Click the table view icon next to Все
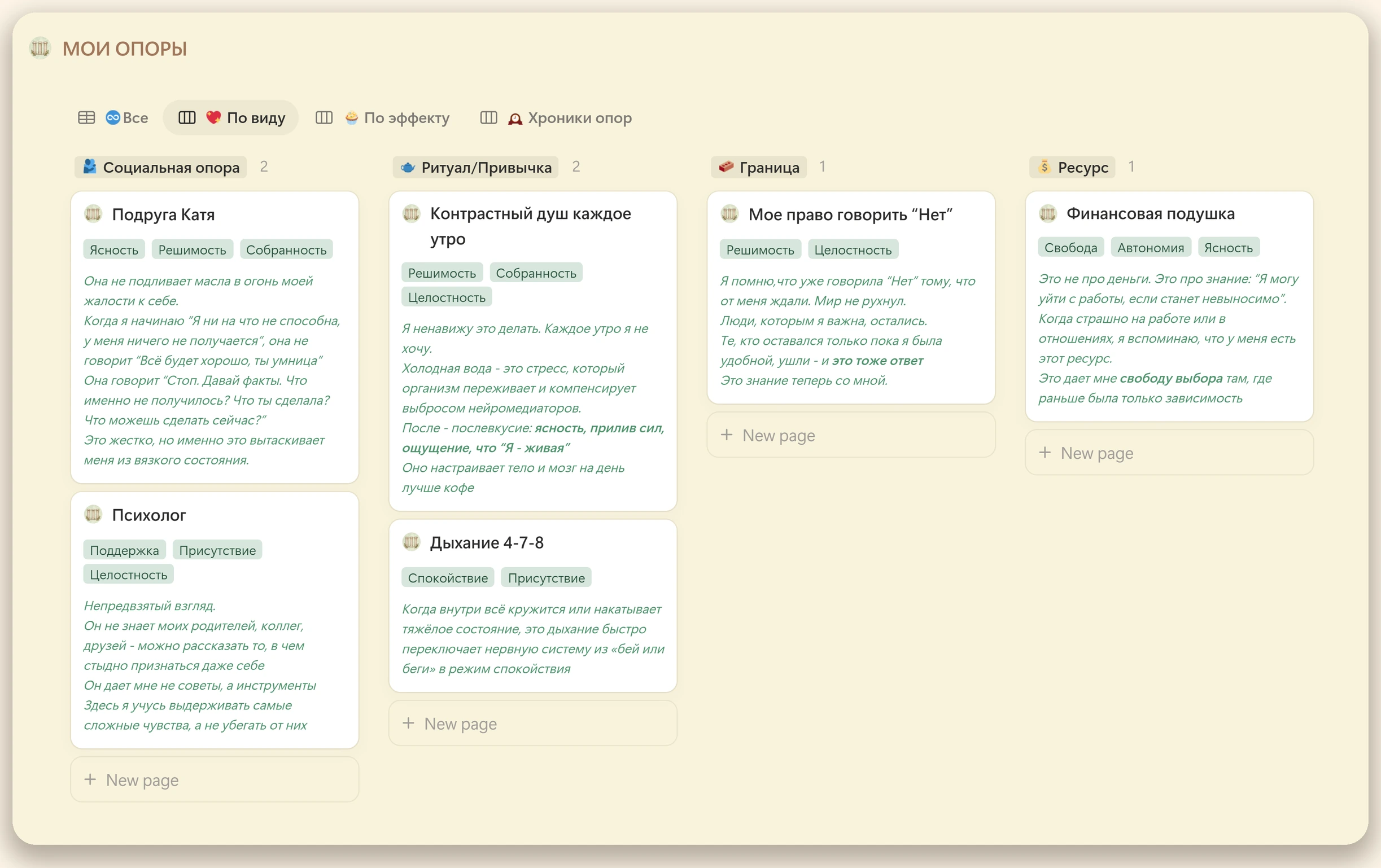 point(86,118)
